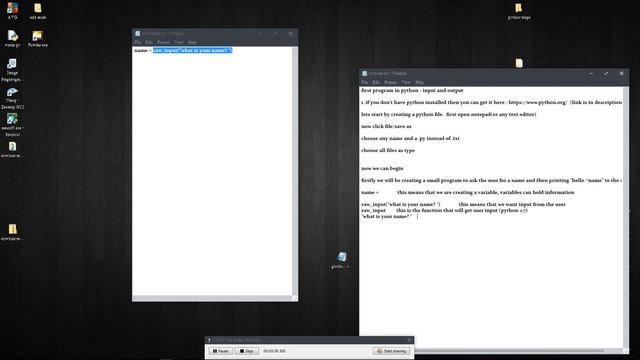Open the File menu in the left Notepad
This screenshot has width=640, height=360.
[138, 42]
